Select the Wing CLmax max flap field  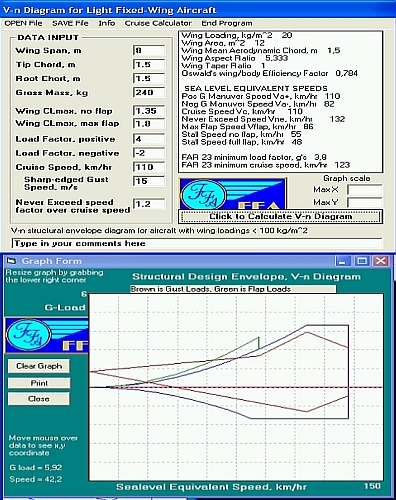149,124
